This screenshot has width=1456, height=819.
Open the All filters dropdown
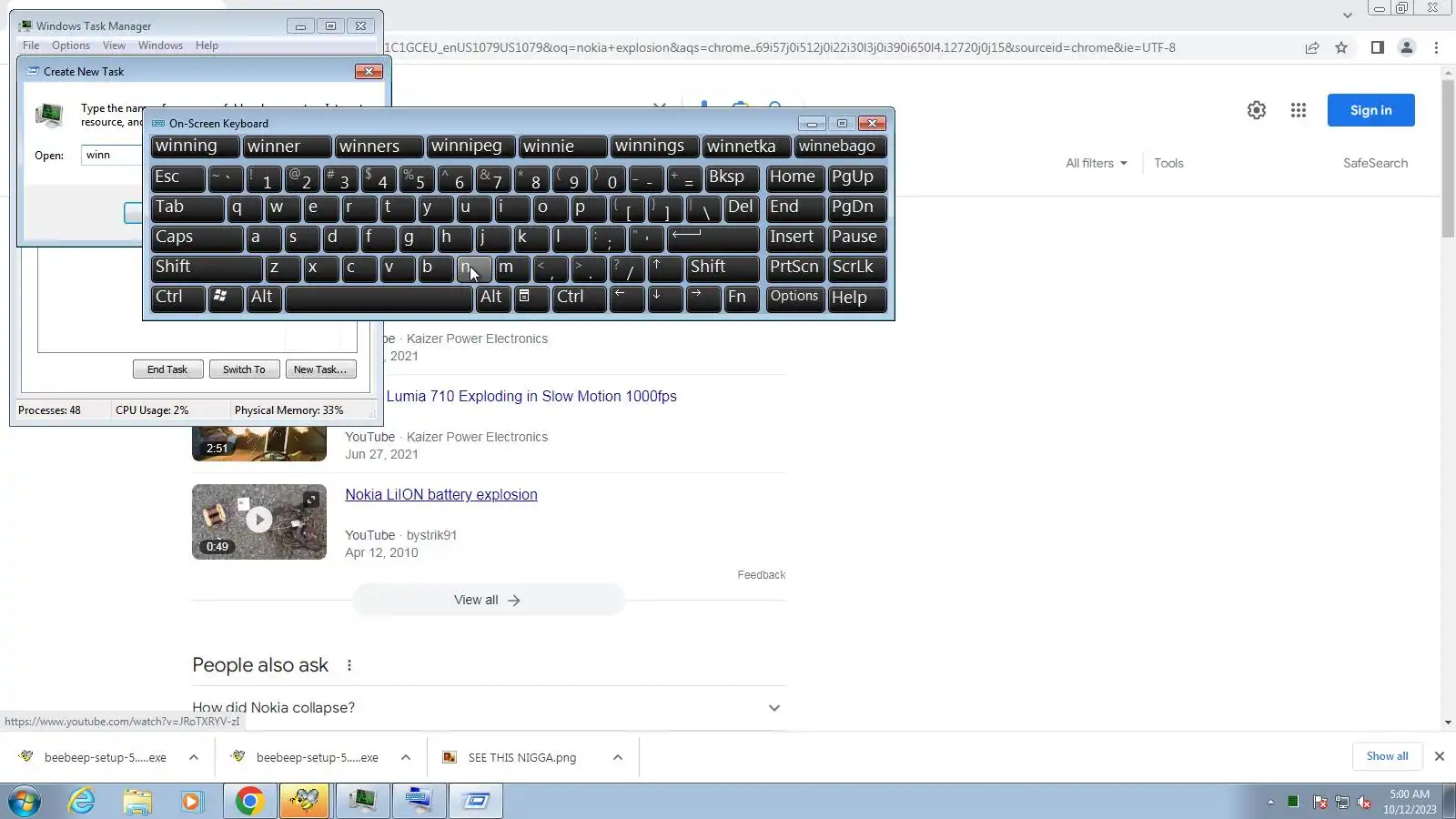click(x=1097, y=163)
